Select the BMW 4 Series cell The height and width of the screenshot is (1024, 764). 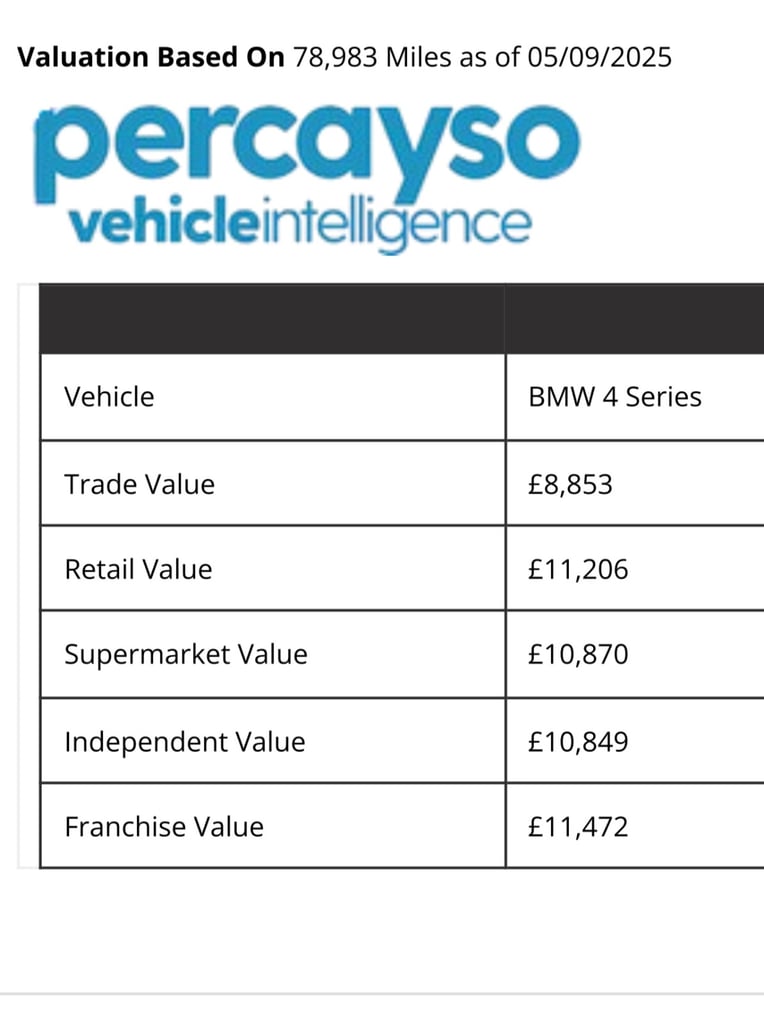(x=615, y=397)
